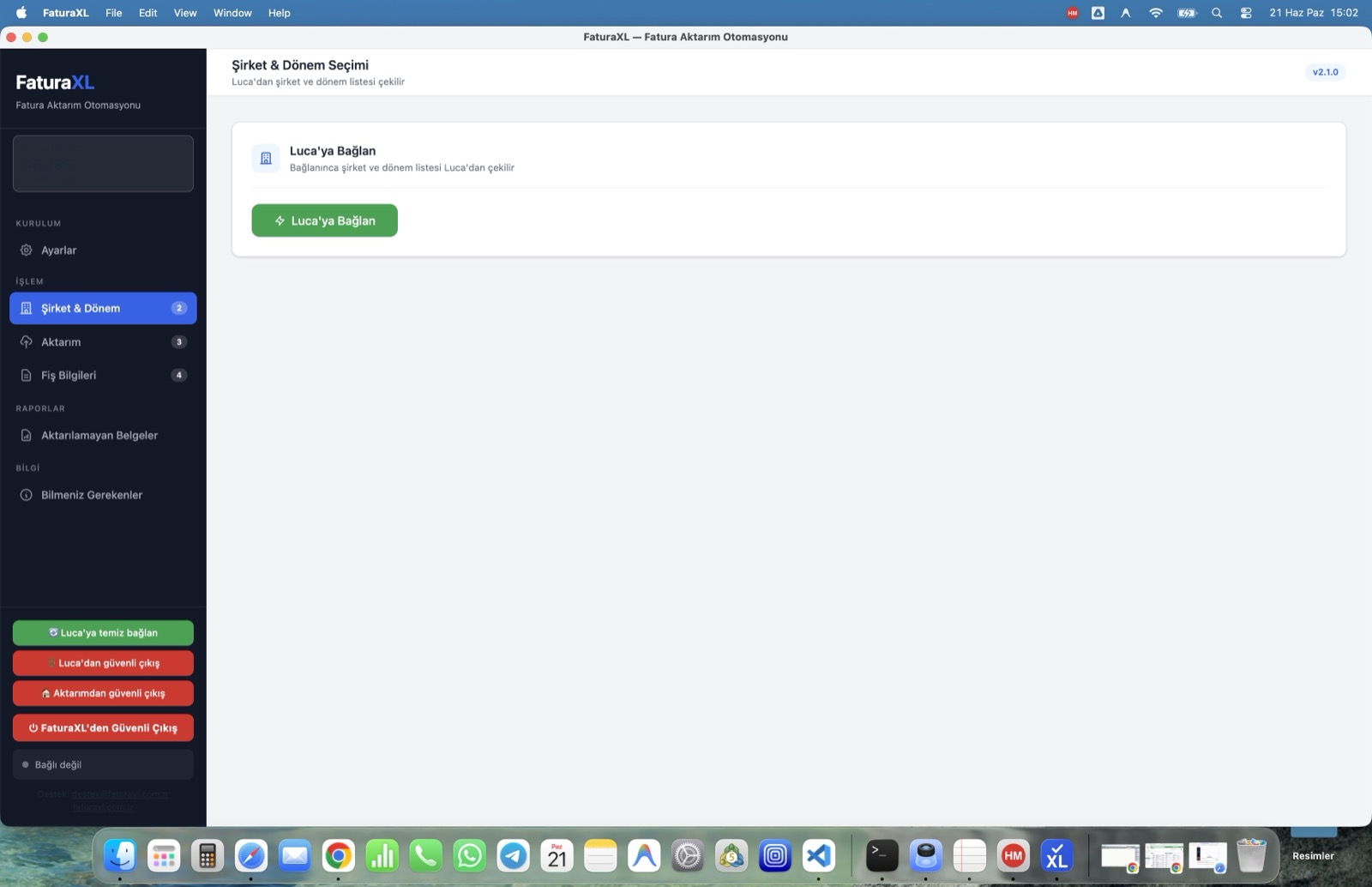Open WhatsApp from the Dock
The image size is (1372, 887).
tap(470, 855)
